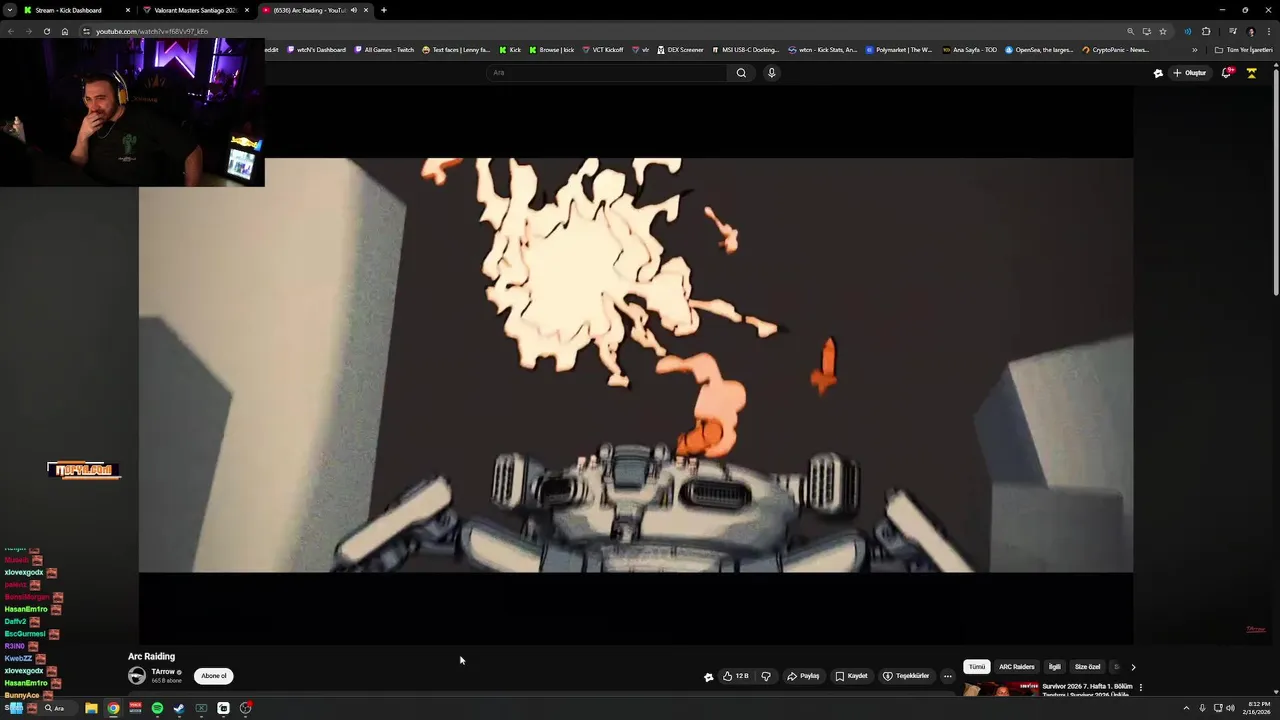Screen dimensions: 1280x720
Task: Open wtcN's Dashboard bookmark
Action: [317, 50]
